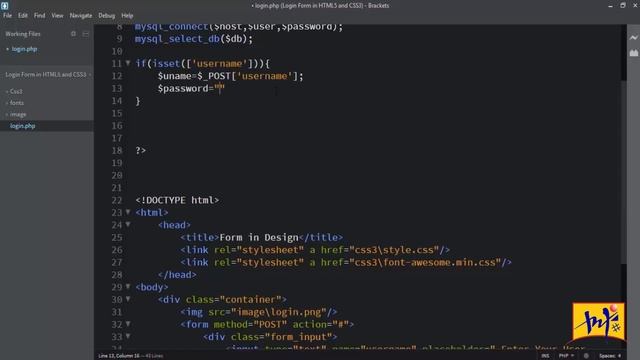Click the 'isset' keyword on line 11
640x360 pixels.
pos(166,64)
